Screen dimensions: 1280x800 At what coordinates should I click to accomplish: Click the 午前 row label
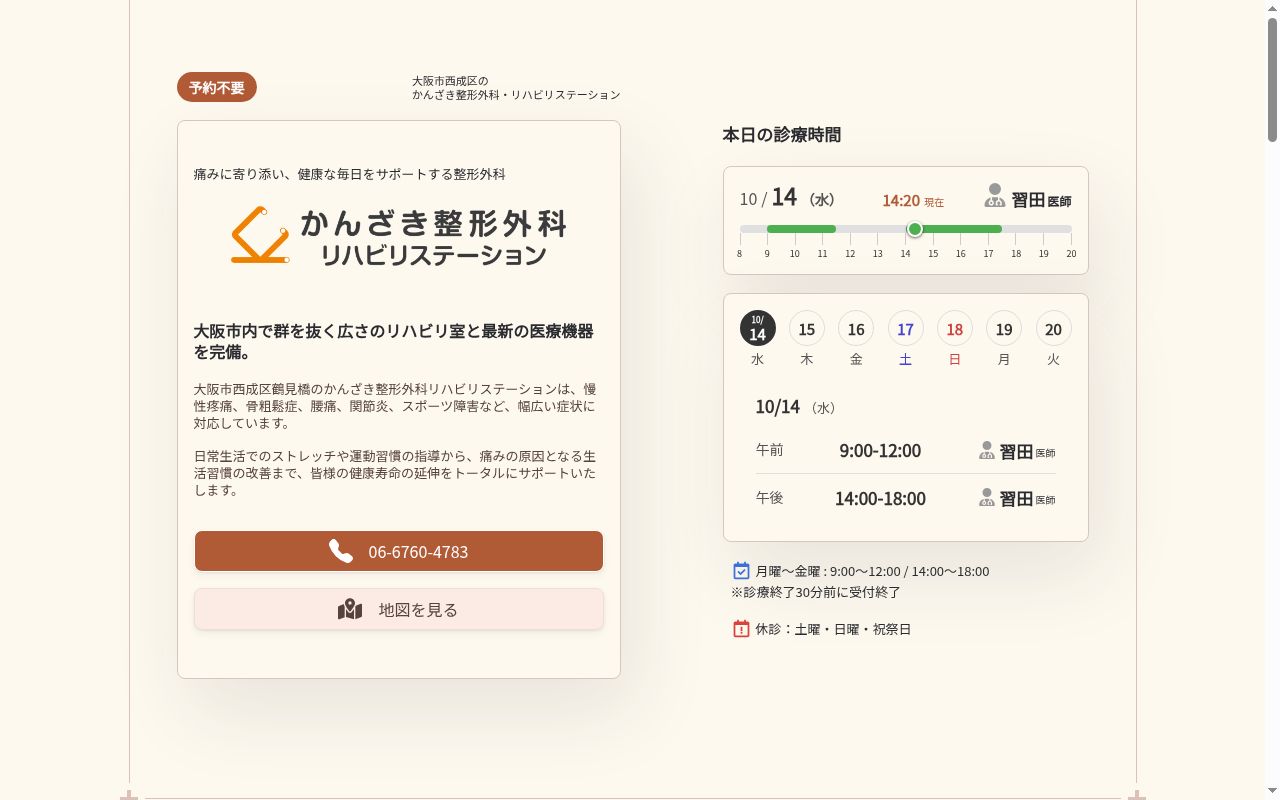point(770,450)
